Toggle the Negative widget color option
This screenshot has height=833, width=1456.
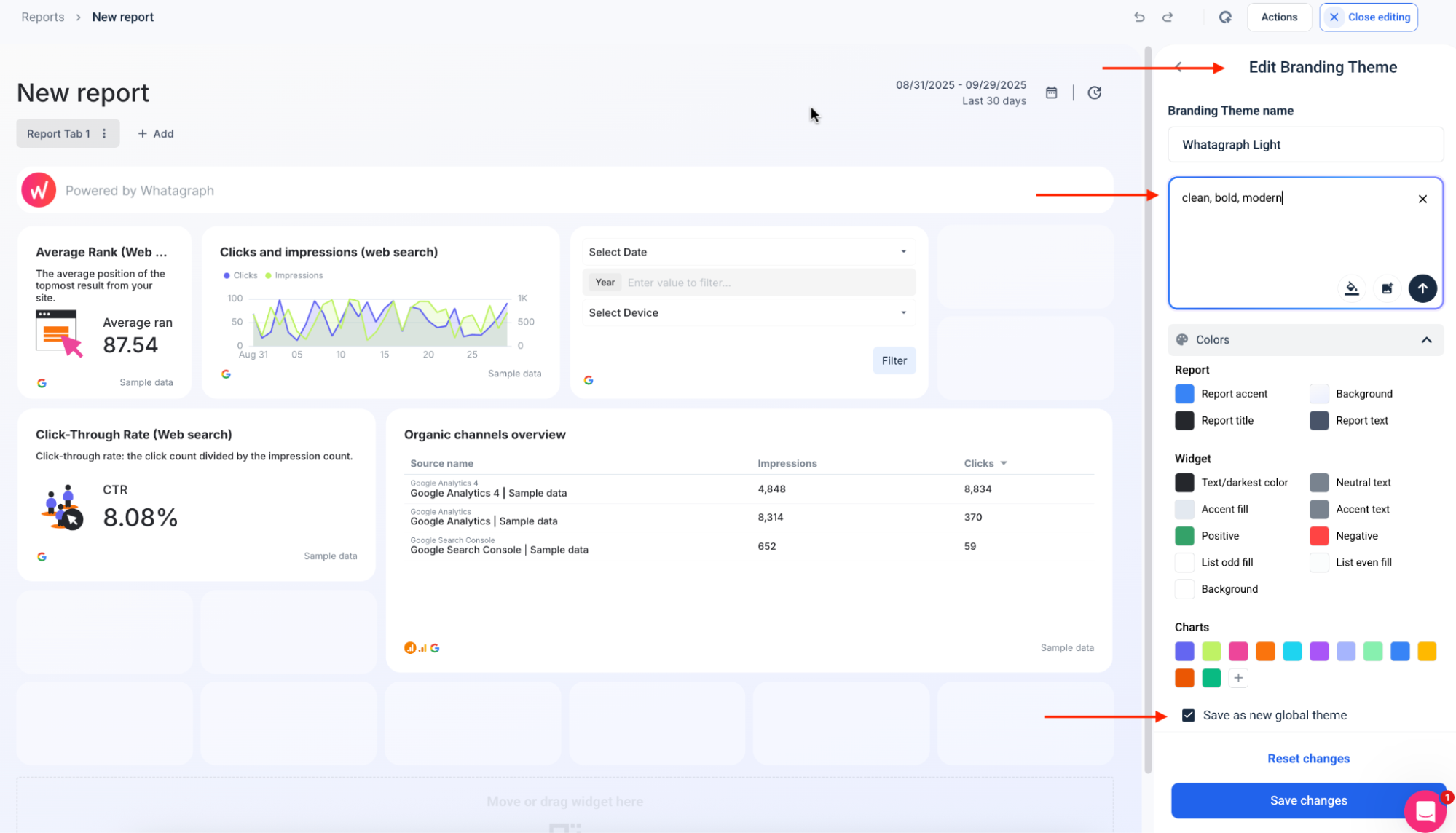coord(1318,535)
